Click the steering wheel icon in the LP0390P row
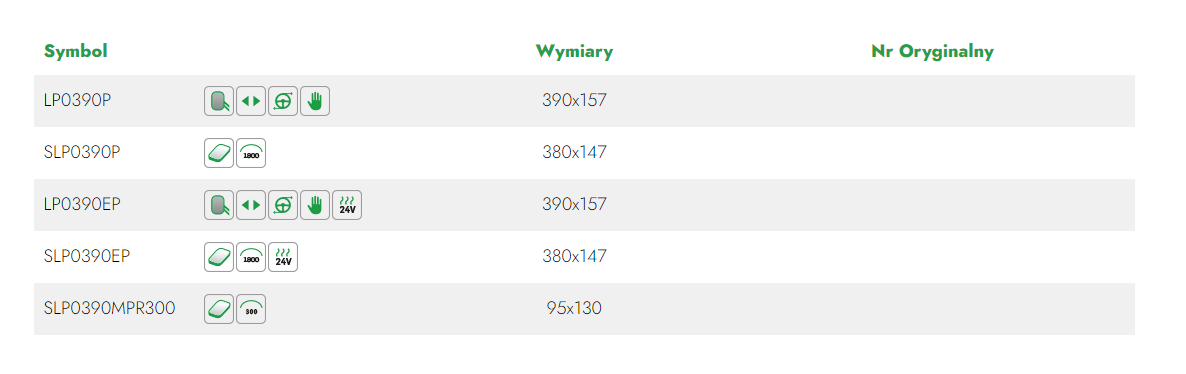 283,101
